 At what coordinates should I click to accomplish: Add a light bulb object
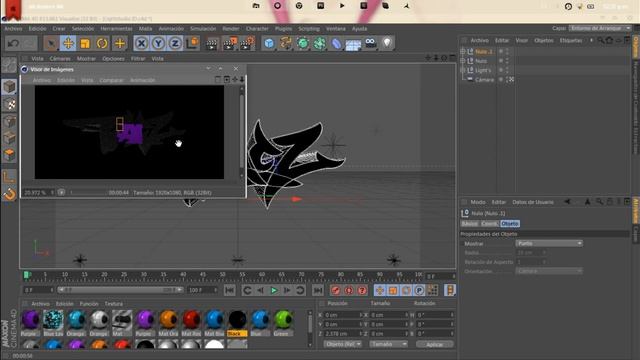point(387,43)
